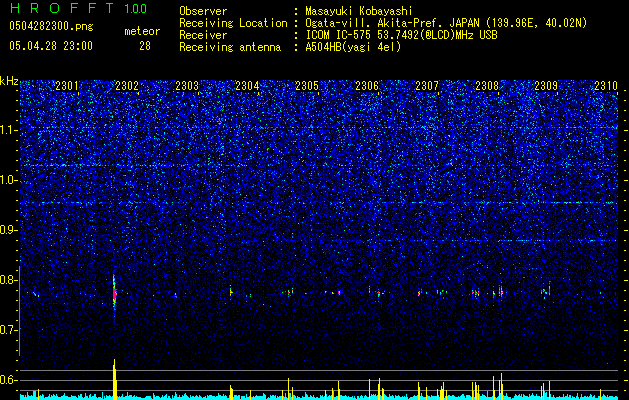The width and height of the screenshot is (629, 400).
Task: Click the 2303 time marker
Action: coord(187,86)
